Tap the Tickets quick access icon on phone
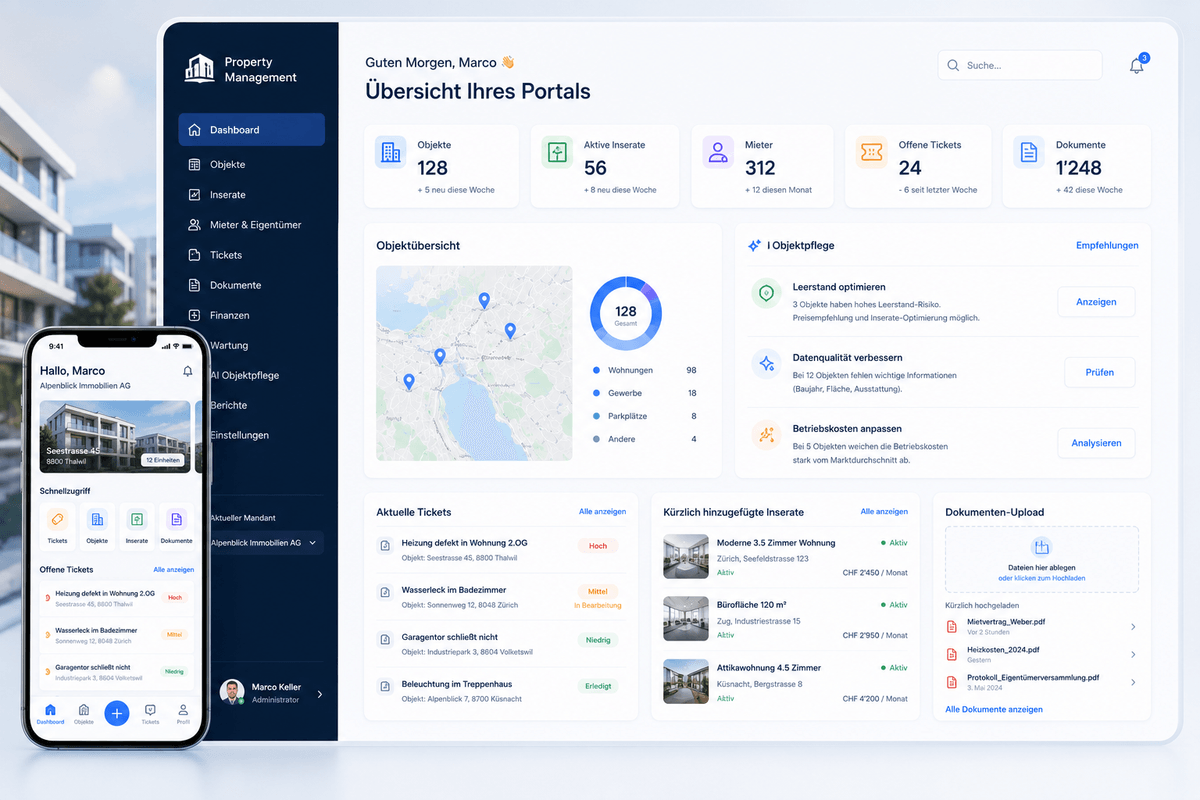 coord(57,519)
